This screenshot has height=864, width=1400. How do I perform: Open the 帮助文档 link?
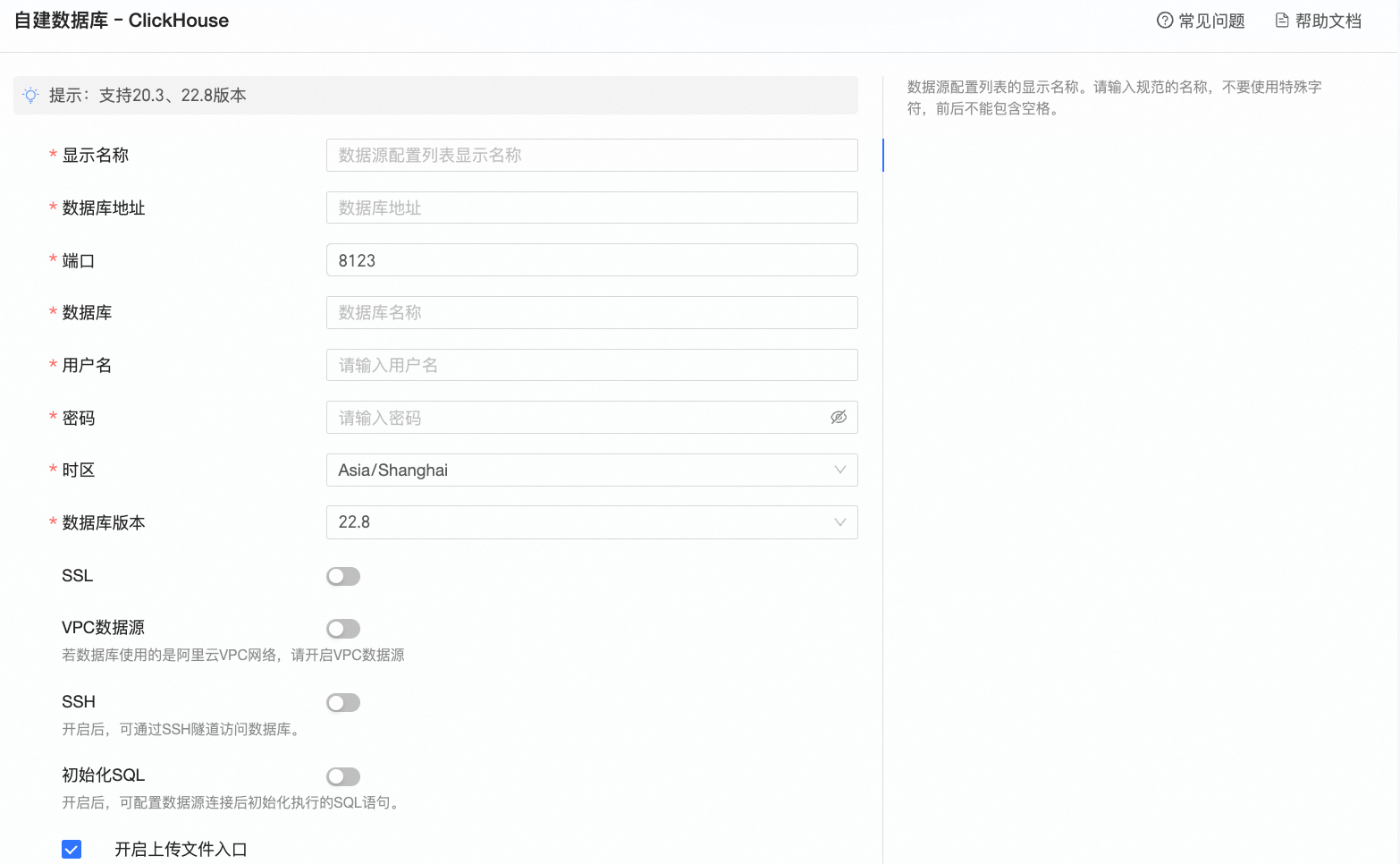pyautogui.click(x=1328, y=21)
